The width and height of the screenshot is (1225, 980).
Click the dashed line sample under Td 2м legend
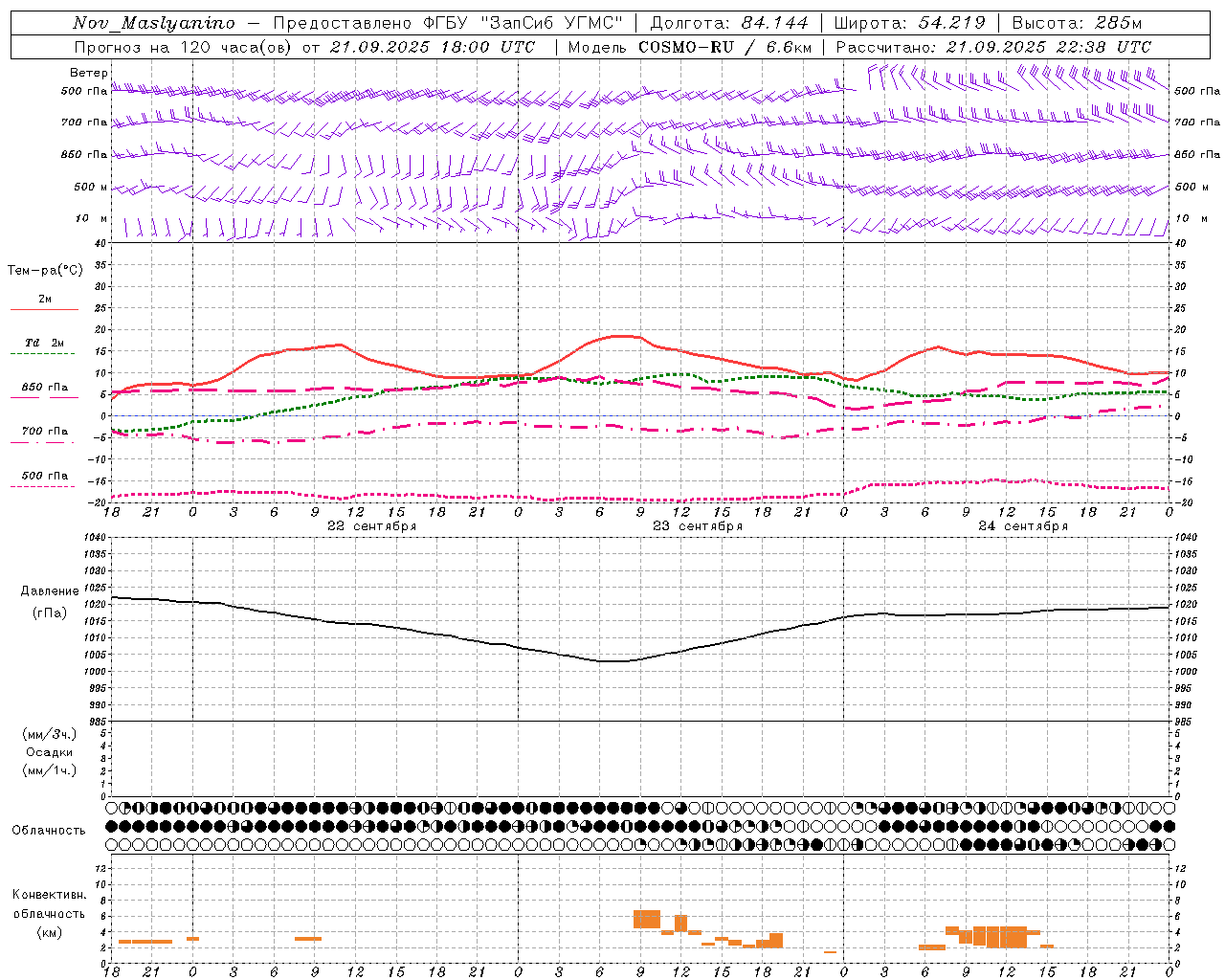[44, 354]
